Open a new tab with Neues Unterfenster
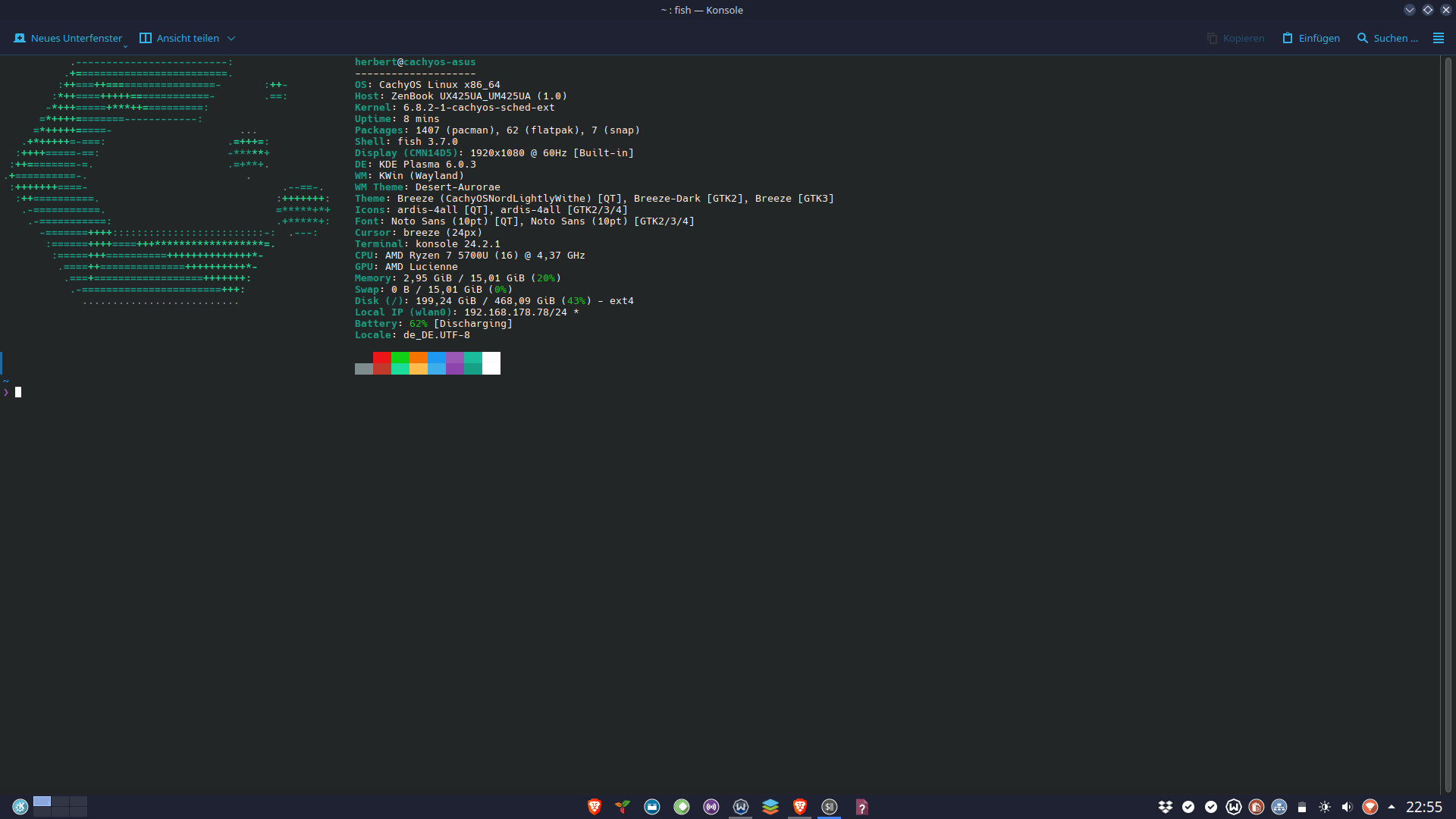Screen dimensions: 1456x819 click(67, 38)
